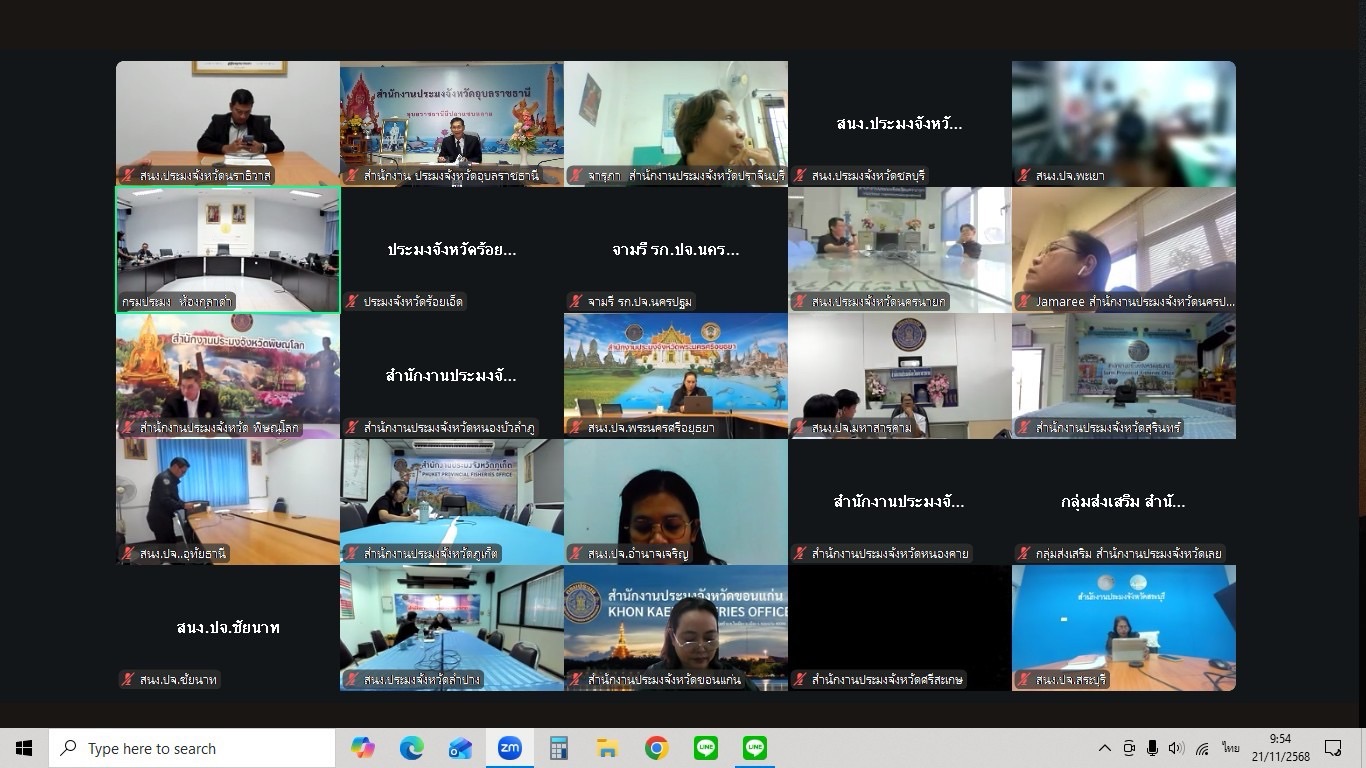
Task: Switch the ไทย input language indicator
Action: (x=1230, y=748)
